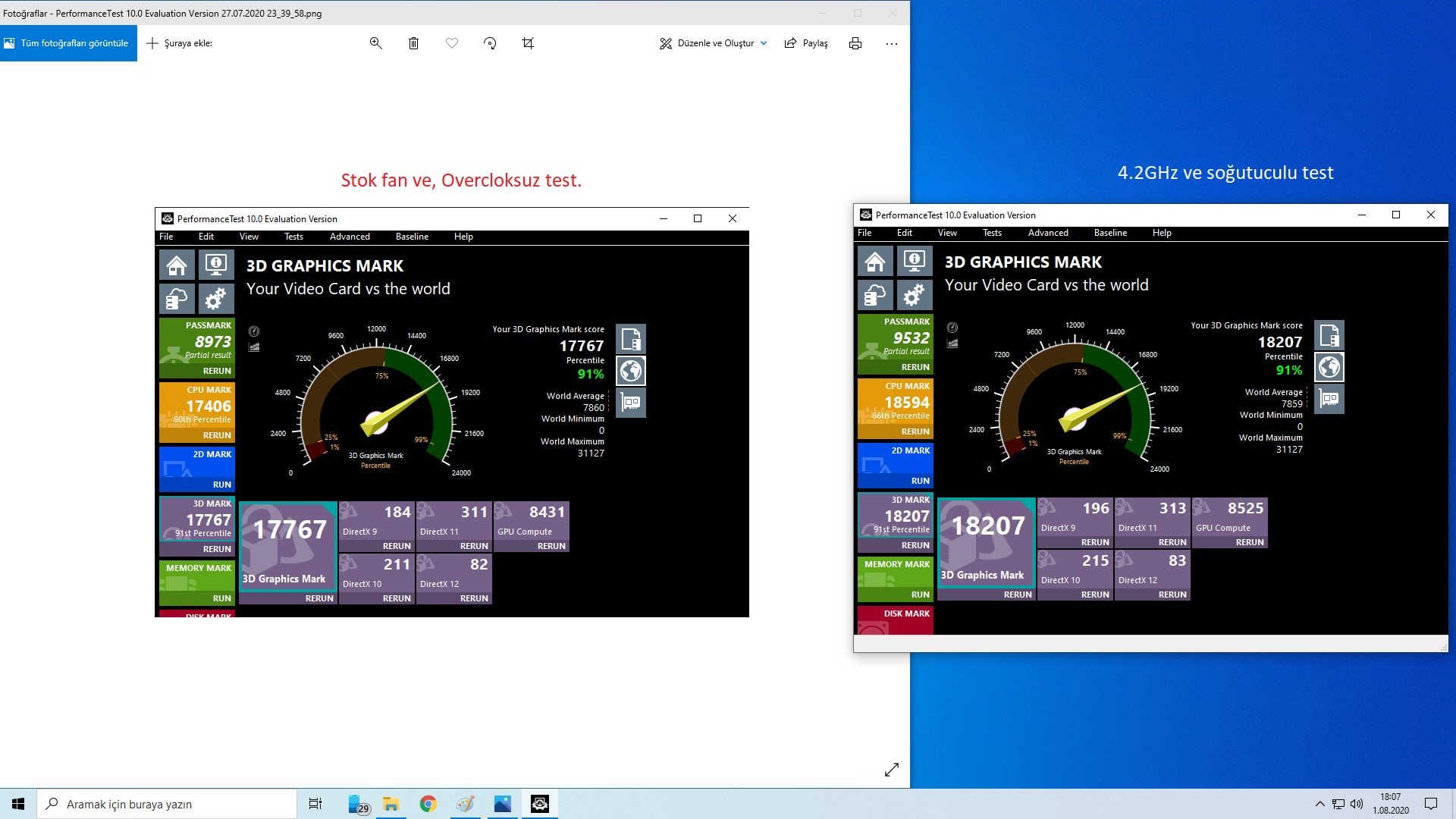Open the three-dots more options menu
Screen dimensions: 1456x819
891,43
